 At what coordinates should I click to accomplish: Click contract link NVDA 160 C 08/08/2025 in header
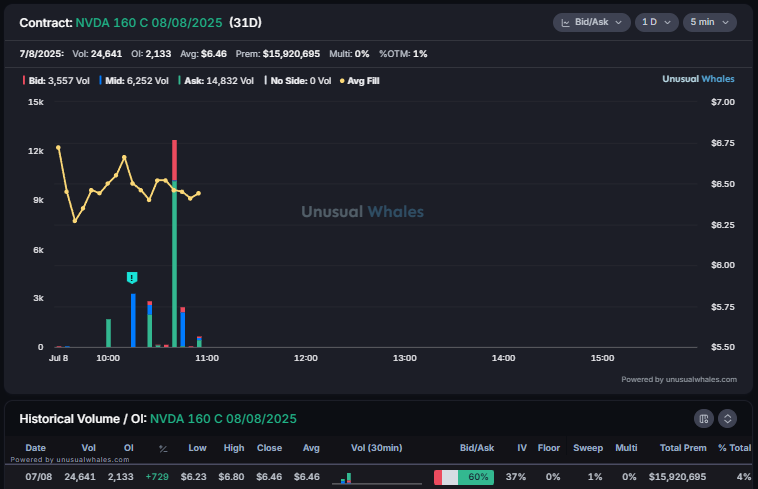point(149,23)
